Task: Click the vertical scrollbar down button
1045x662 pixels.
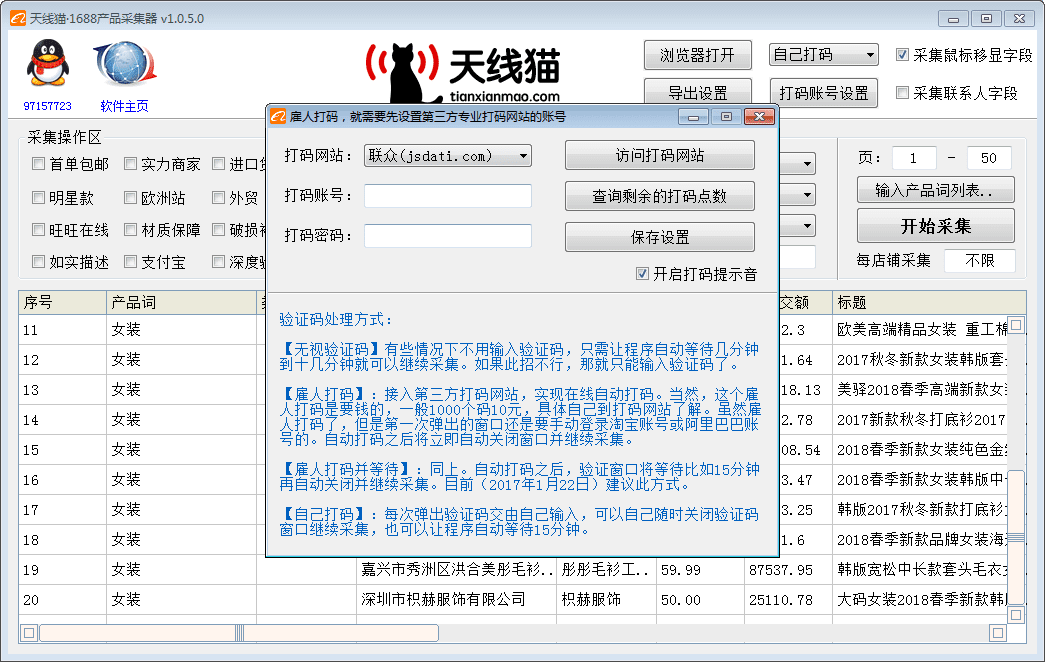Action: coord(1016,615)
